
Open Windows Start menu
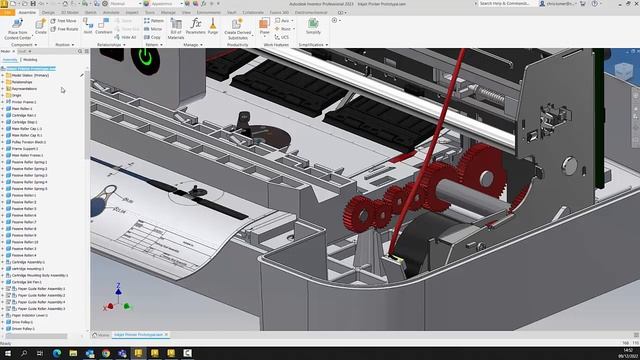click(8, 353)
